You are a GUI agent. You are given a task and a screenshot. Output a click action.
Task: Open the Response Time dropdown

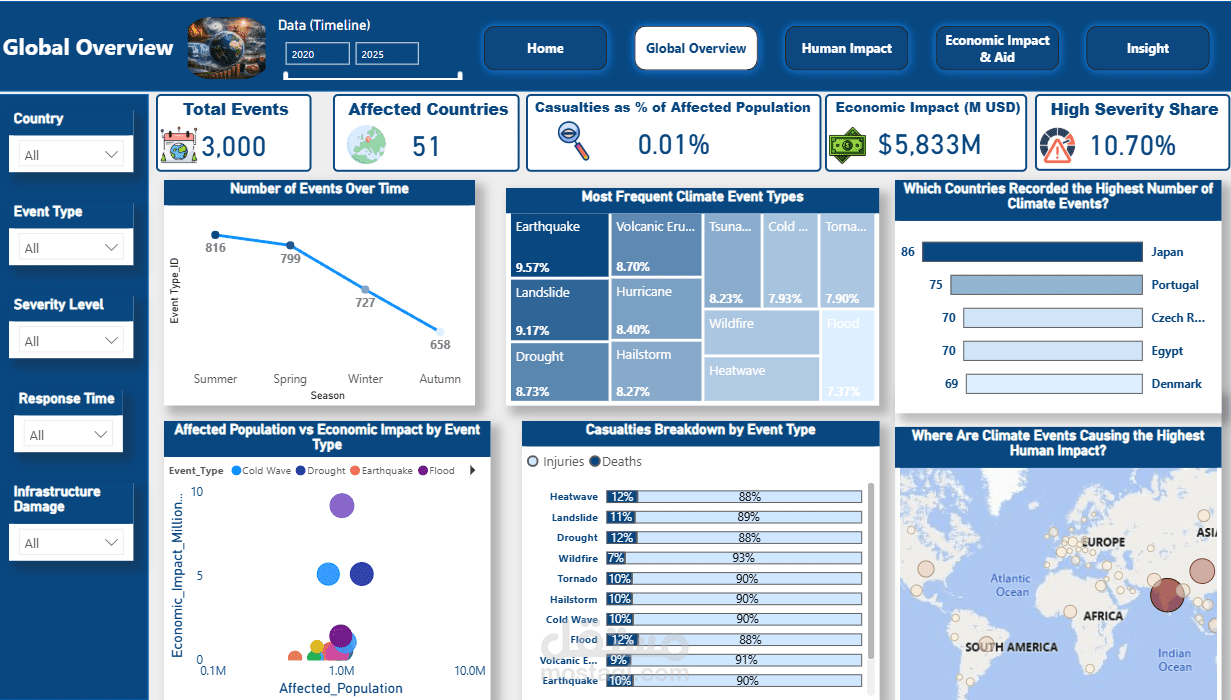pos(68,435)
